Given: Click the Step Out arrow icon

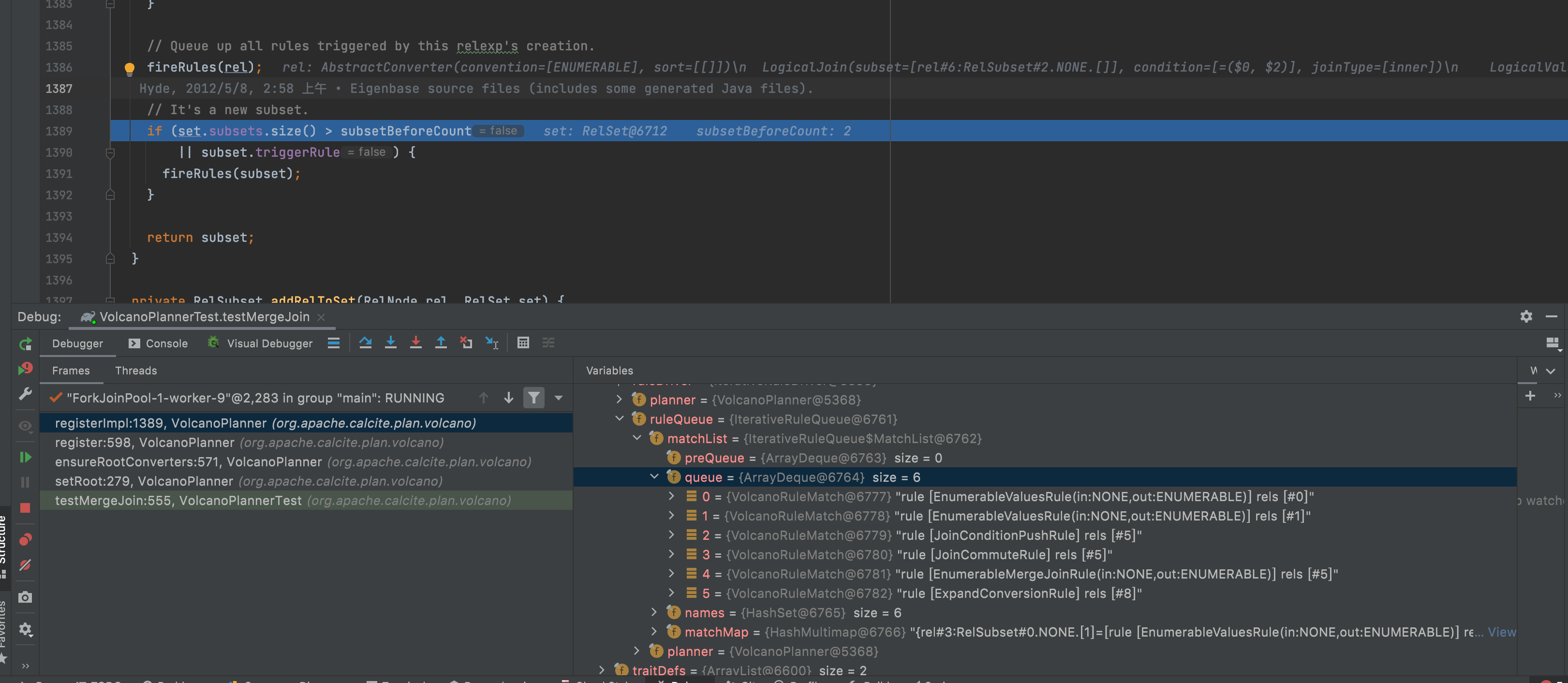Looking at the screenshot, I should point(441,343).
